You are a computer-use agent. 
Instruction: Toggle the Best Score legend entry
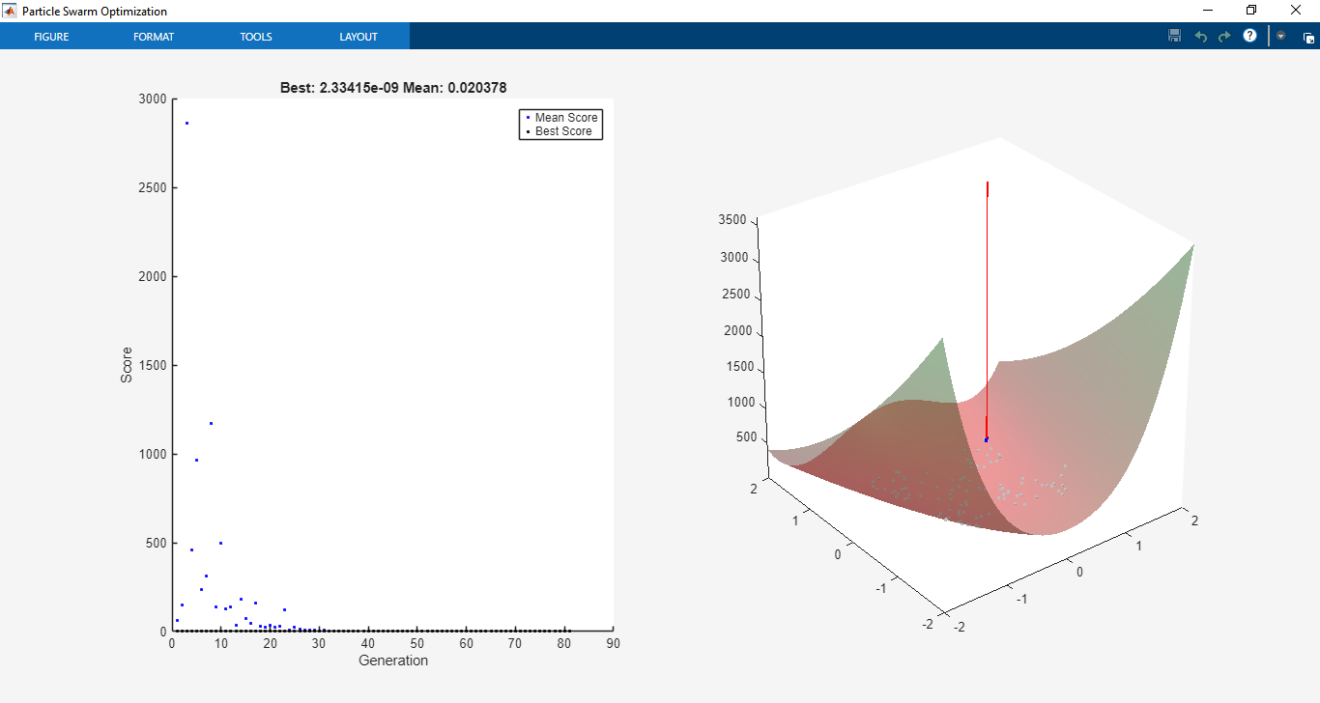point(565,130)
